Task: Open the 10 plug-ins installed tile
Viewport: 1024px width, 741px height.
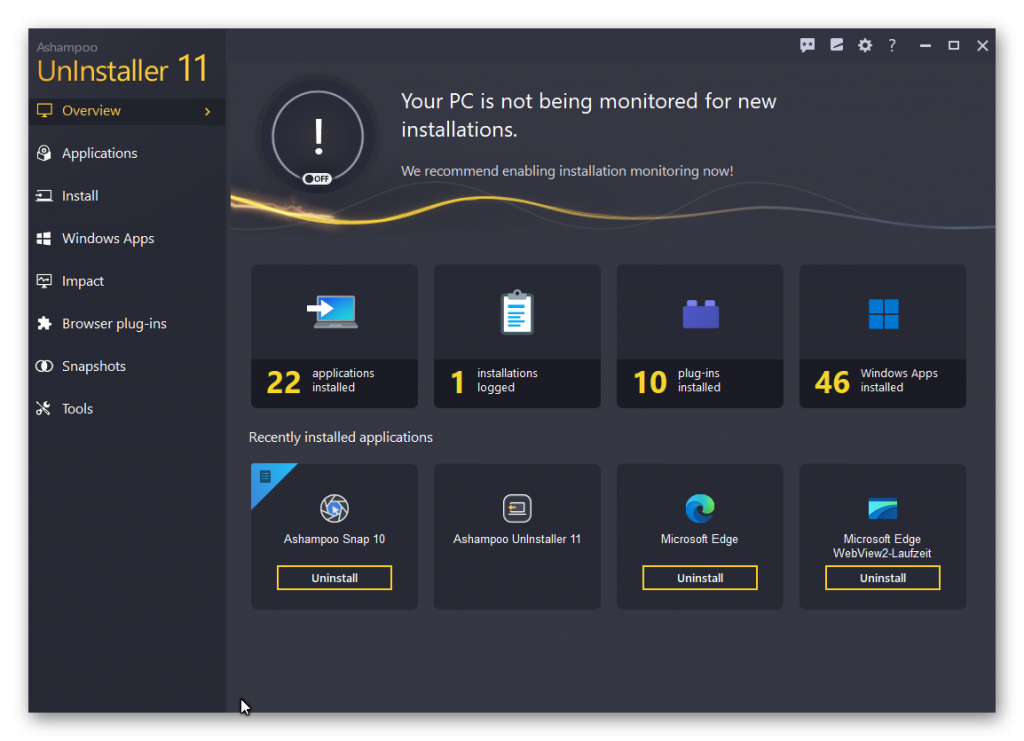Action: tap(700, 336)
